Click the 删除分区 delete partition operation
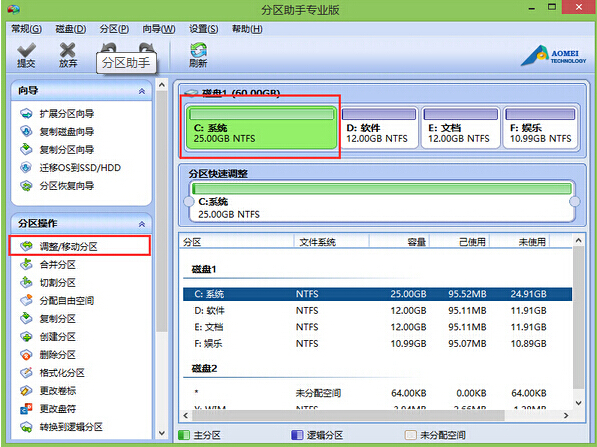 point(57,355)
